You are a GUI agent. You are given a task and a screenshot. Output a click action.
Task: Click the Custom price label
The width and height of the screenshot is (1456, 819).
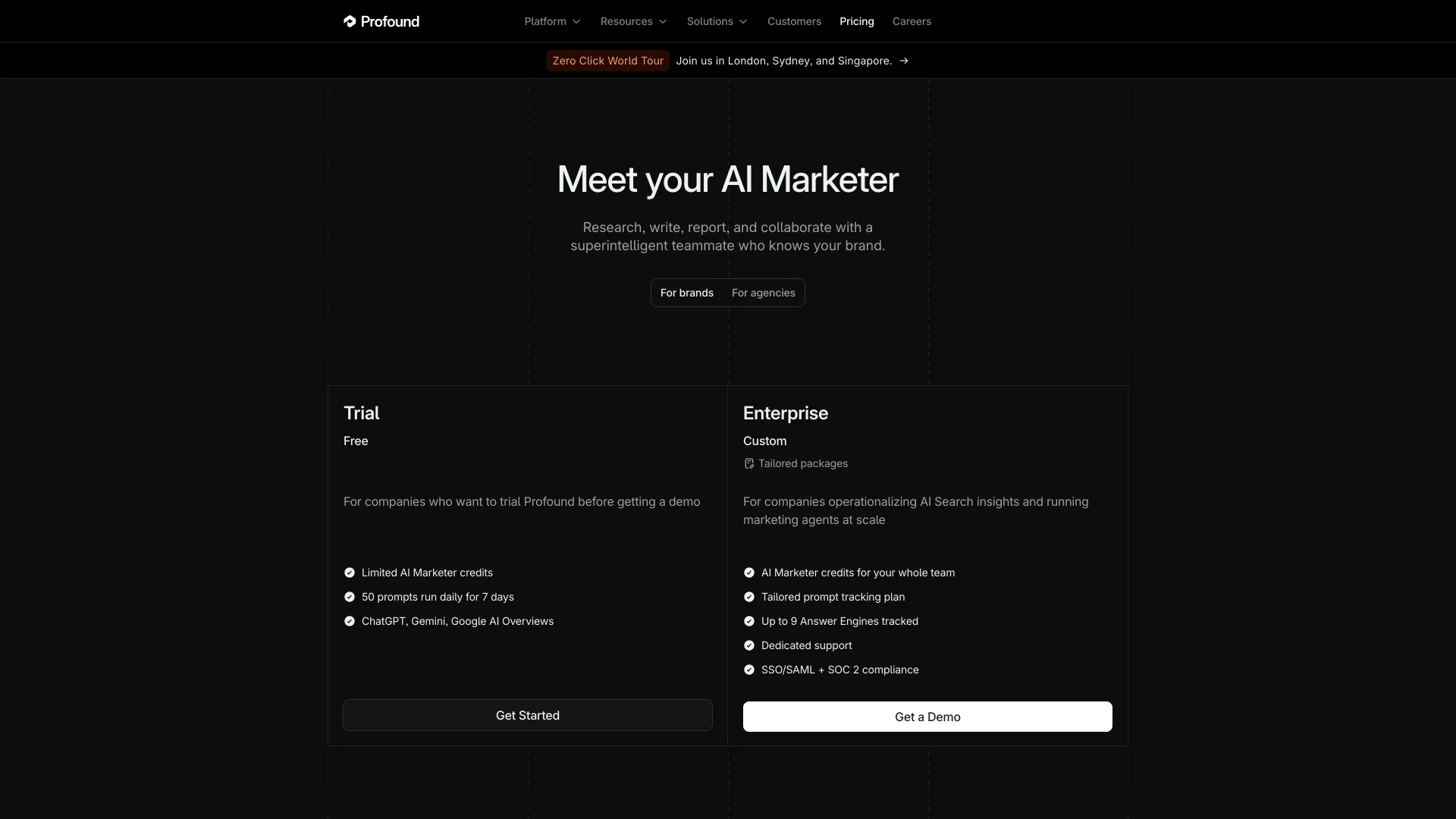pyautogui.click(x=765, y=441)
